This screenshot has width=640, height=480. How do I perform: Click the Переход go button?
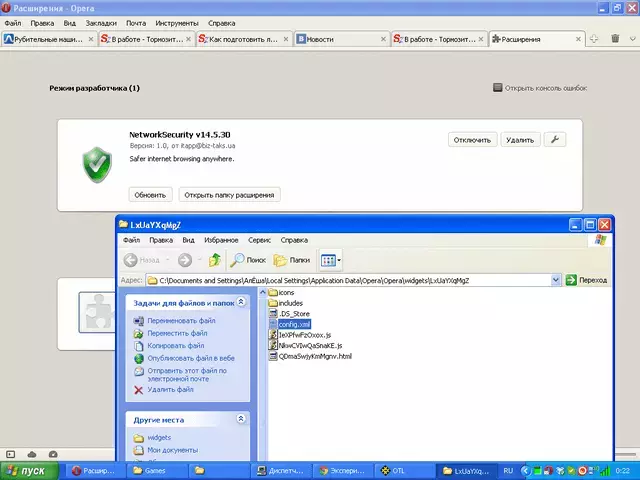click(x=587, y=280)
